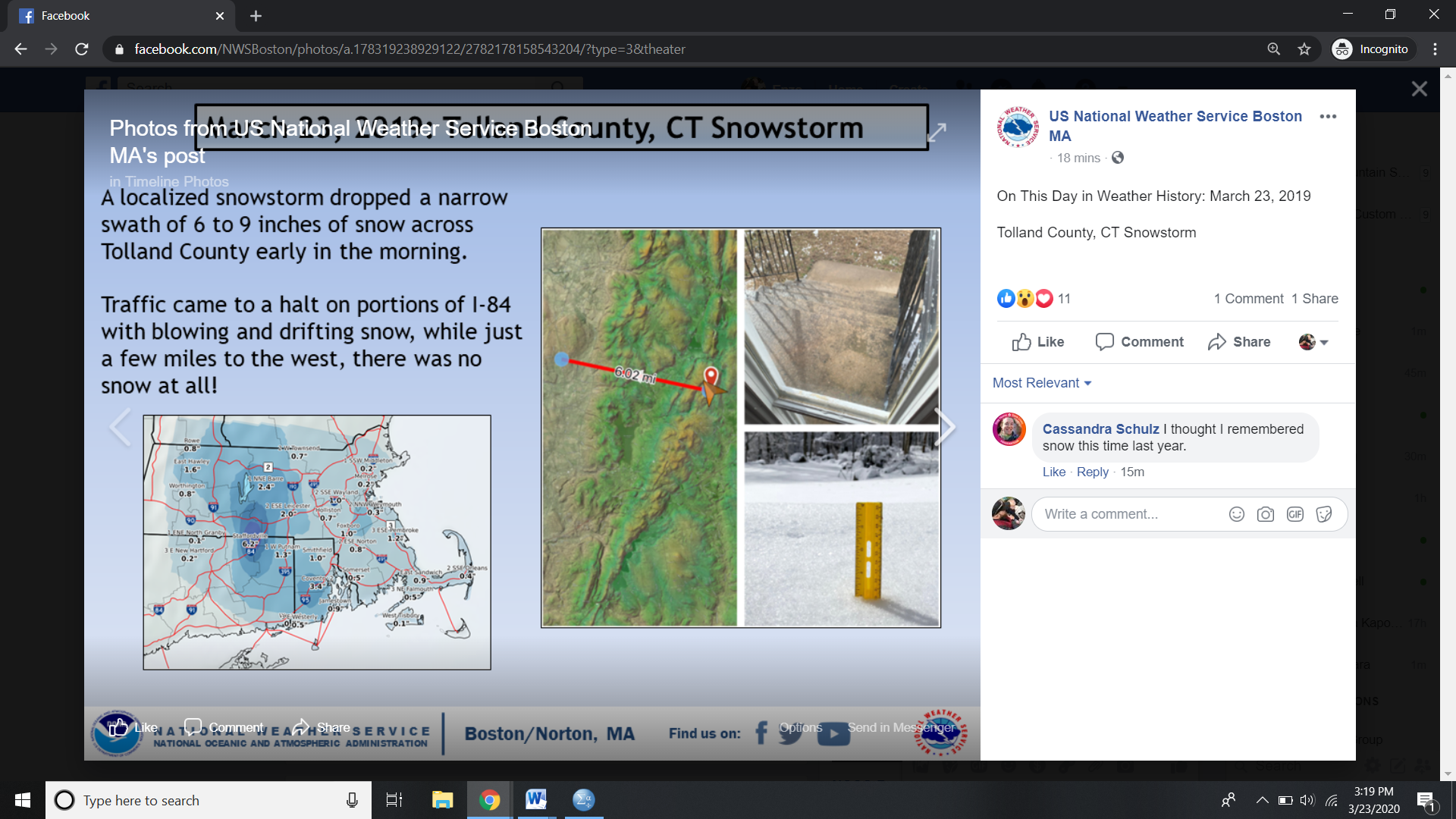Click Like on photo overlay bar
The image size is (1456, 819).
(x=133, y=727)
